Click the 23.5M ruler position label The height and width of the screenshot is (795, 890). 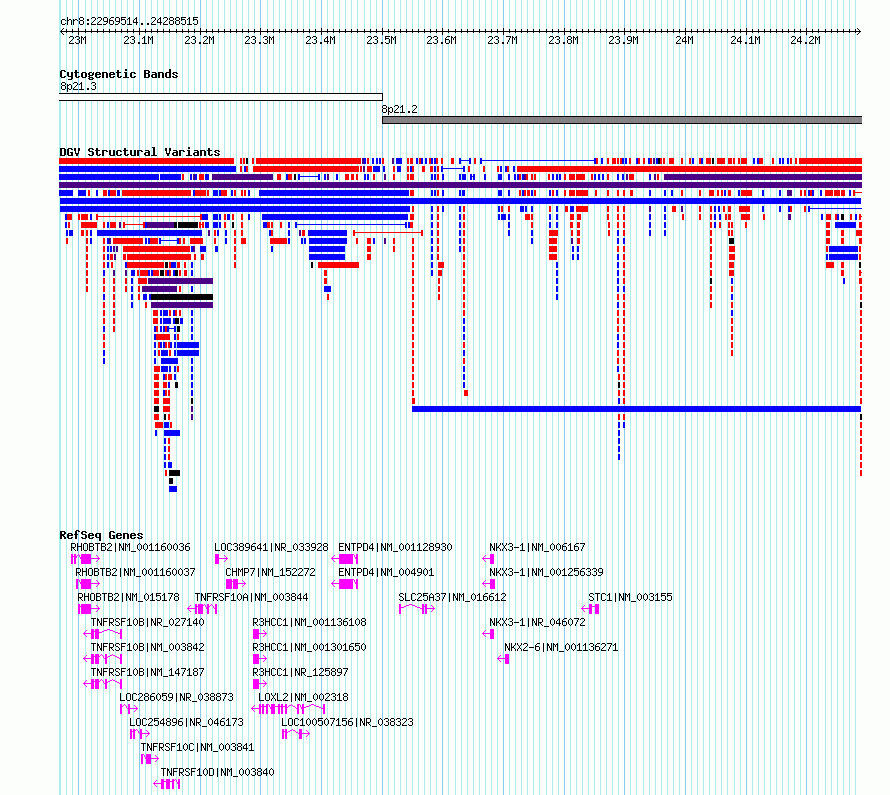(381, 40)
